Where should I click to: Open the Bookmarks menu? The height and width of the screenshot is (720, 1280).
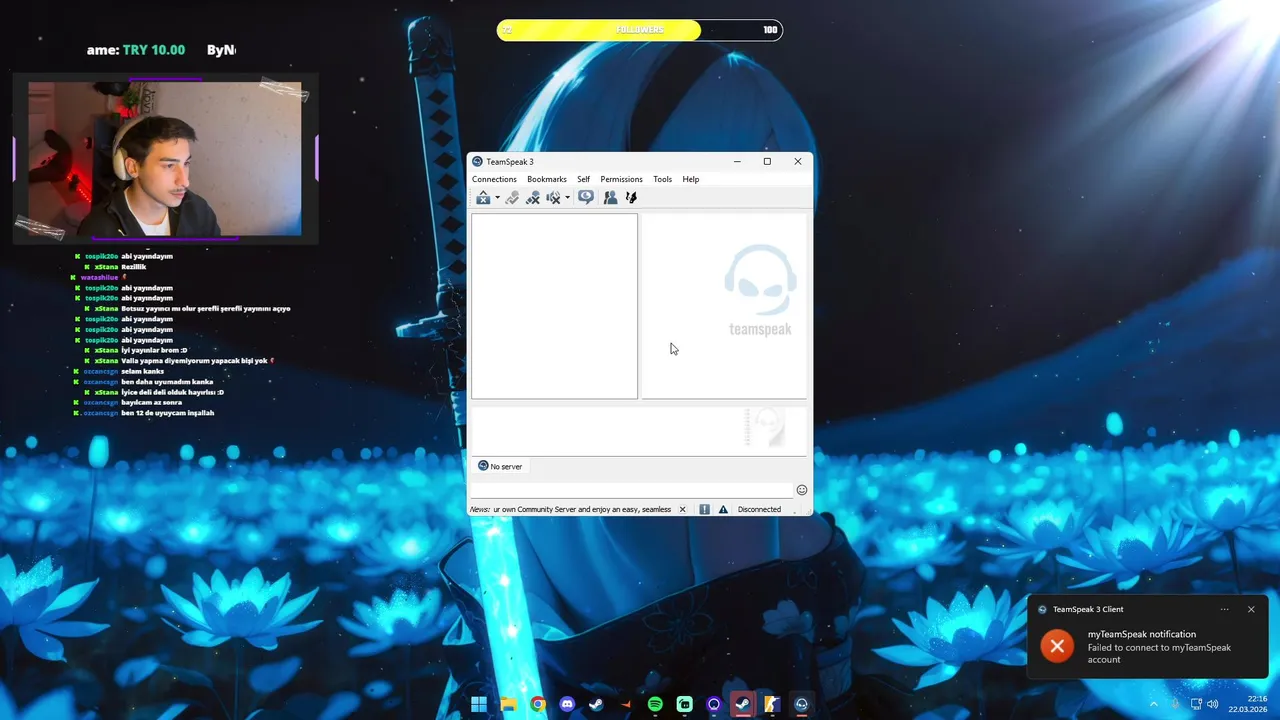pos(547,179)
